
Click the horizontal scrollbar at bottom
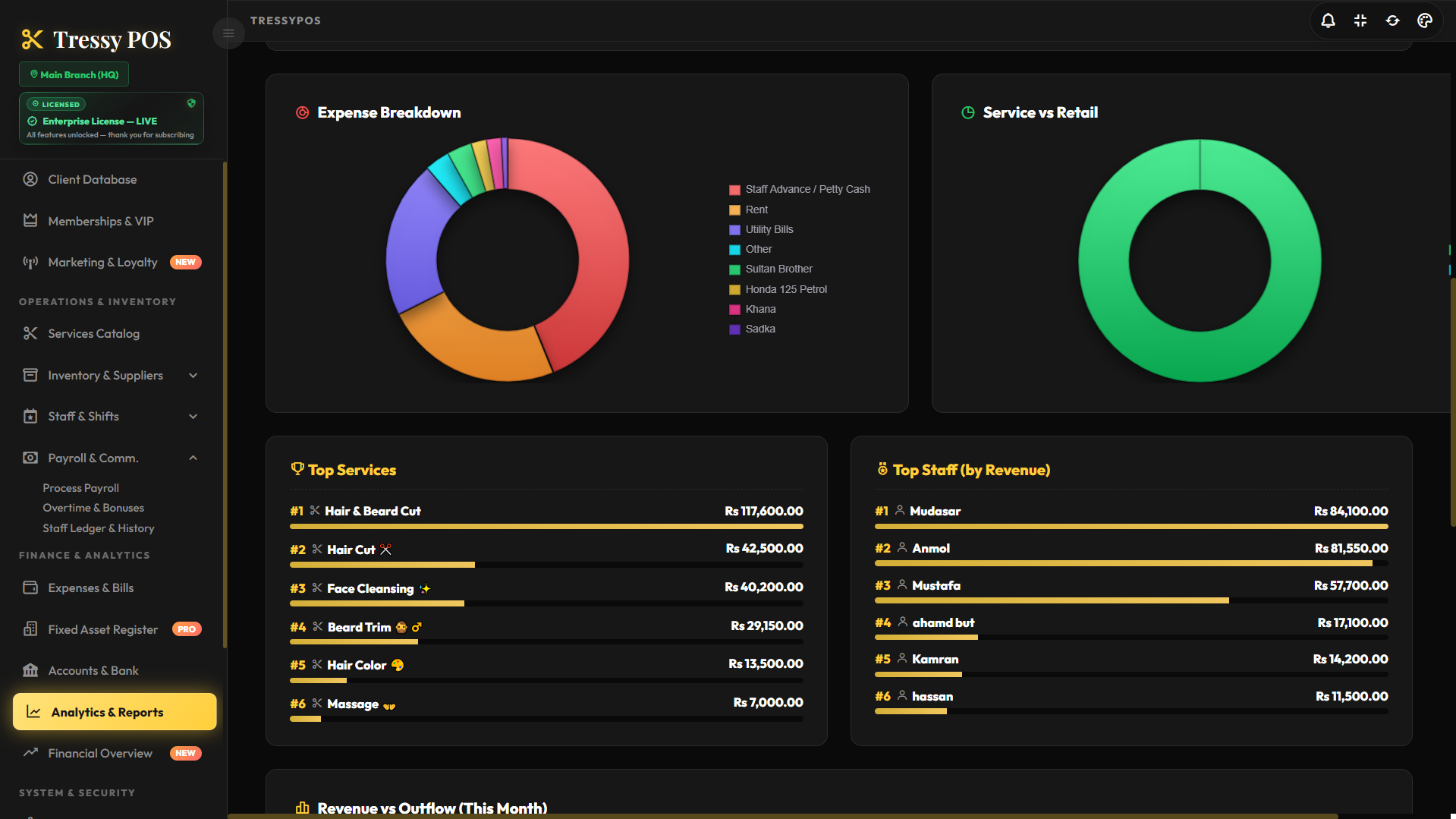coord(782,816)
